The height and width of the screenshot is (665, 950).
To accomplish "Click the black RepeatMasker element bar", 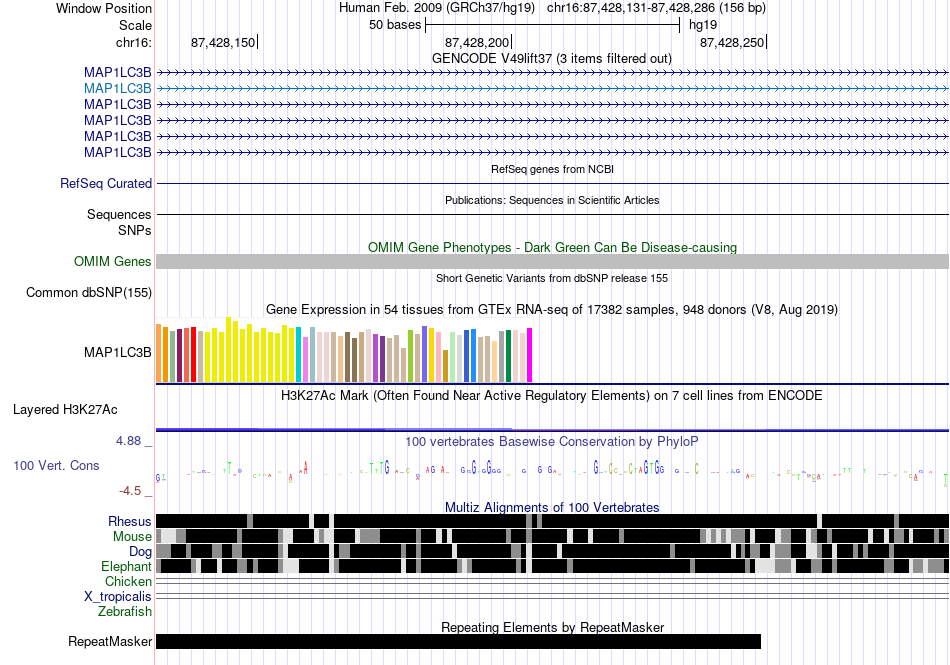I will tap(459, 641).
